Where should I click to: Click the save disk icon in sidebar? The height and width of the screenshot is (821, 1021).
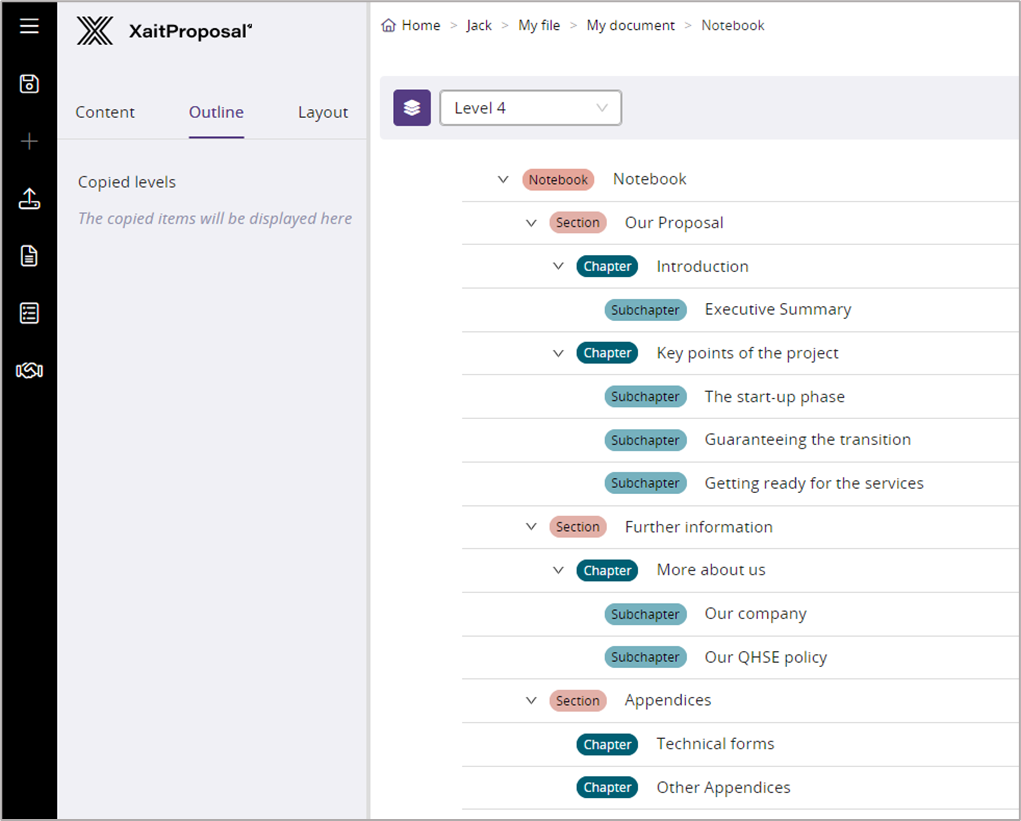point(29,84)
